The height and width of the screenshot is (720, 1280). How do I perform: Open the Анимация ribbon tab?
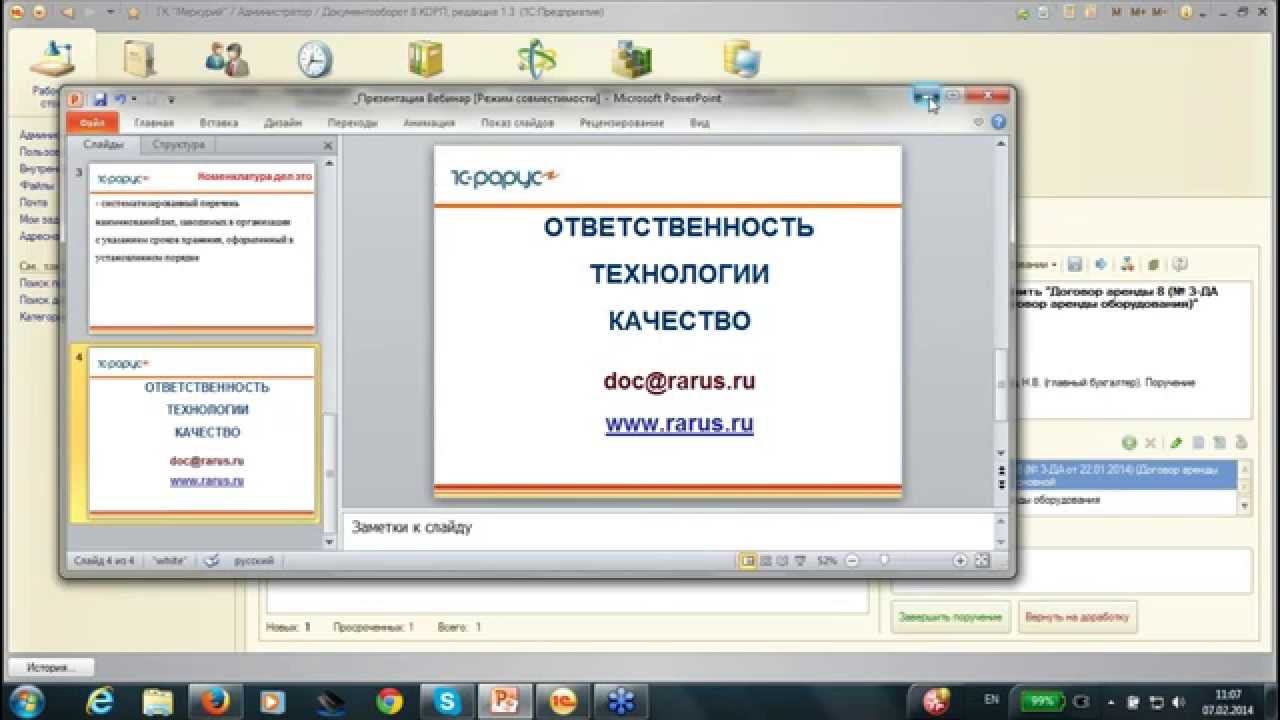(429, 123)
